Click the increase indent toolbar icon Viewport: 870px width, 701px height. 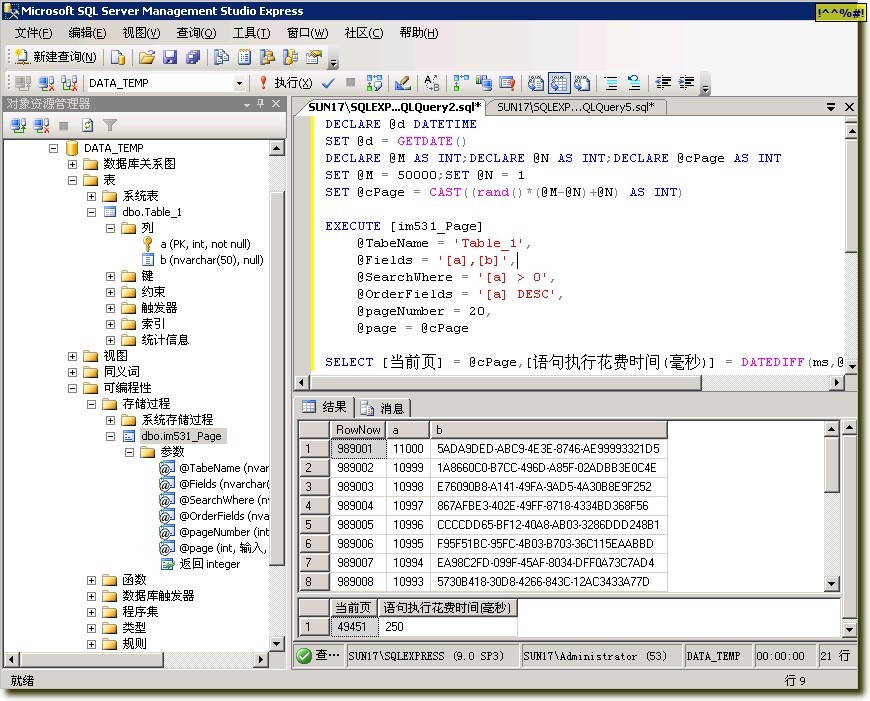(688, 83)
